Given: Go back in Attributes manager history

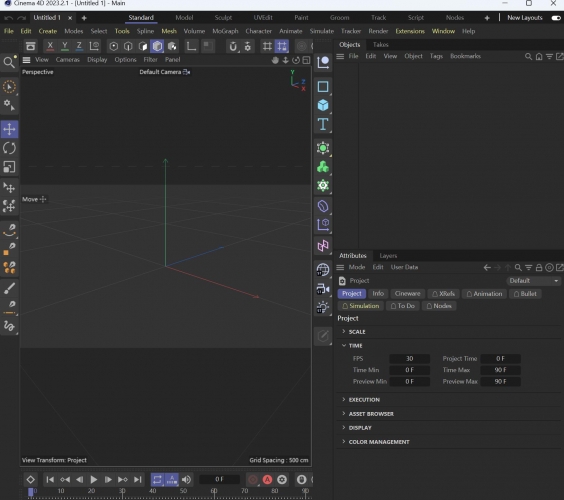Looking at the screenshot, I should coord(487,267).
